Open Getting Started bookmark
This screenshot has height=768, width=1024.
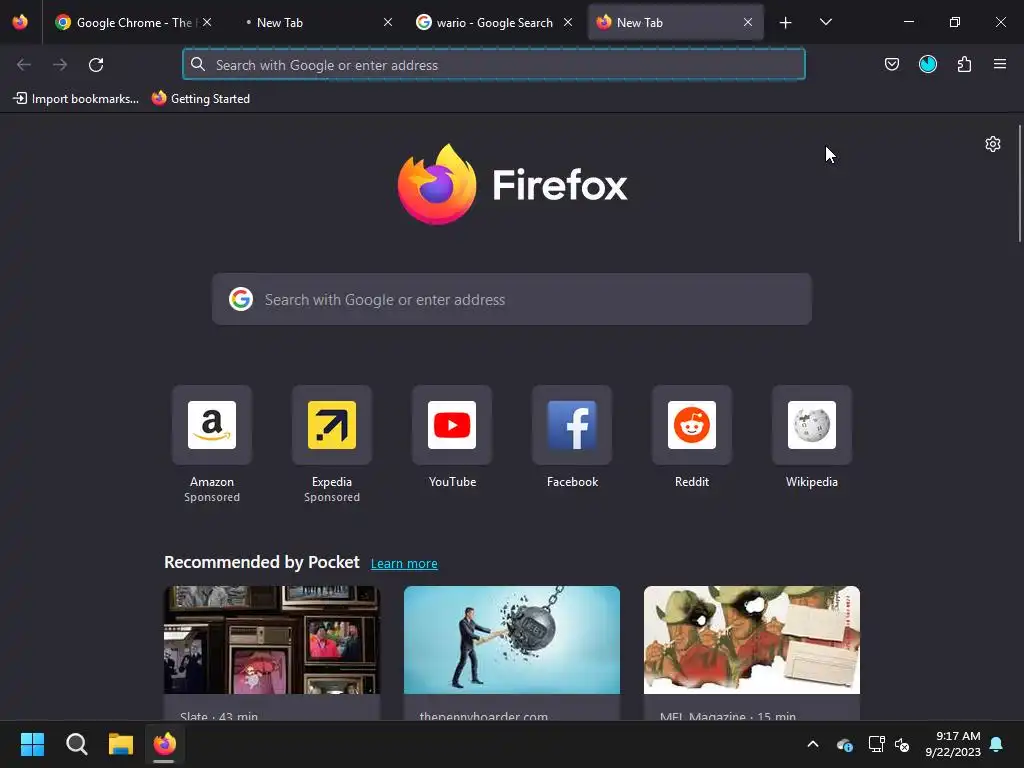click(x=201, y=99)
